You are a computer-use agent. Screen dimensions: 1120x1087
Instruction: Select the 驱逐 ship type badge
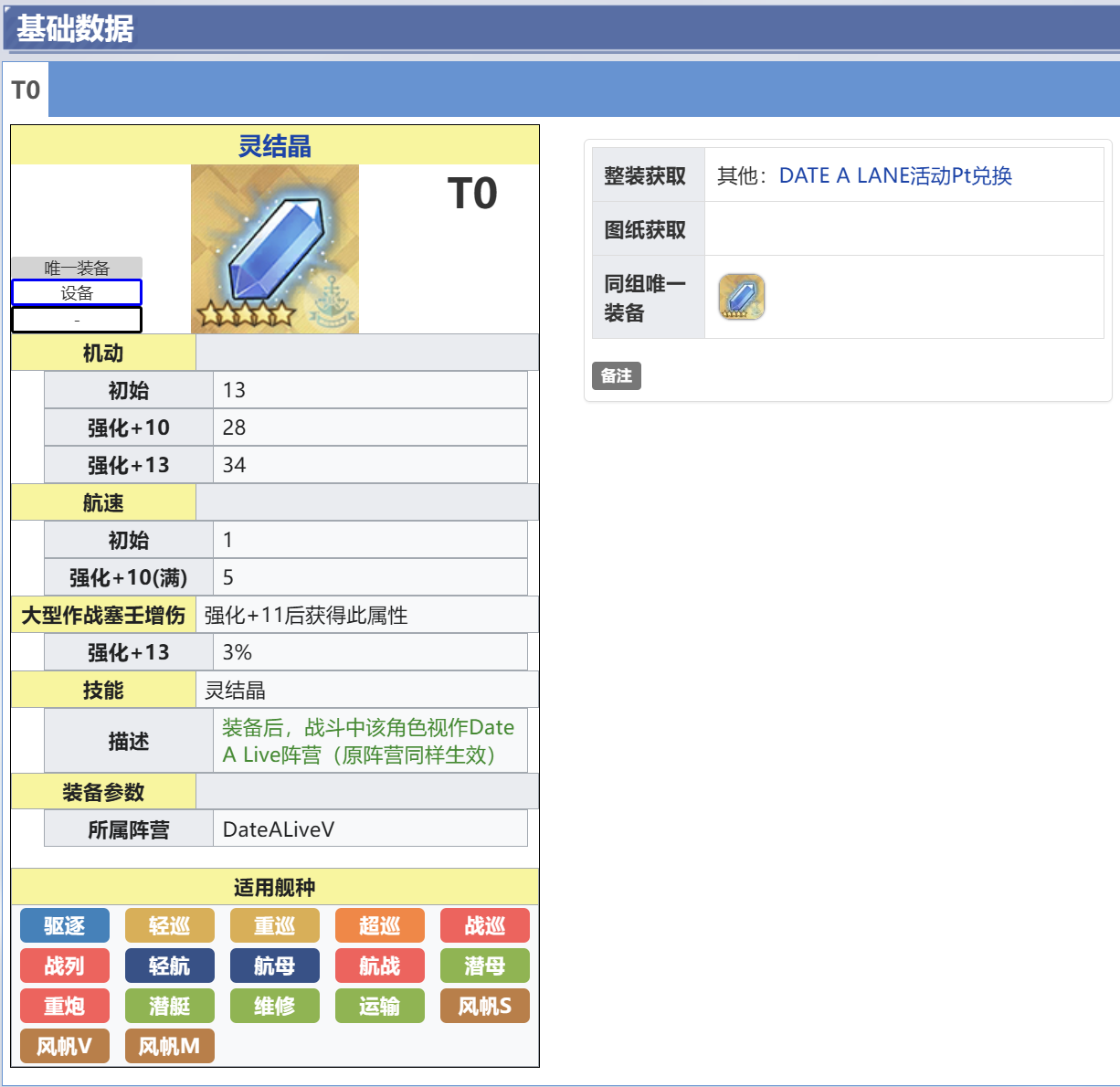coord(64,924)
